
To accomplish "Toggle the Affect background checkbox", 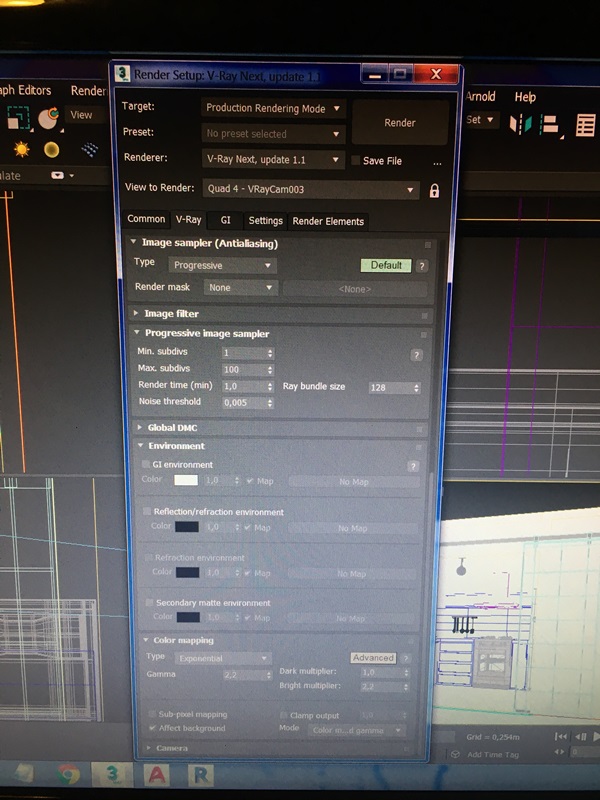I will 153,728.
